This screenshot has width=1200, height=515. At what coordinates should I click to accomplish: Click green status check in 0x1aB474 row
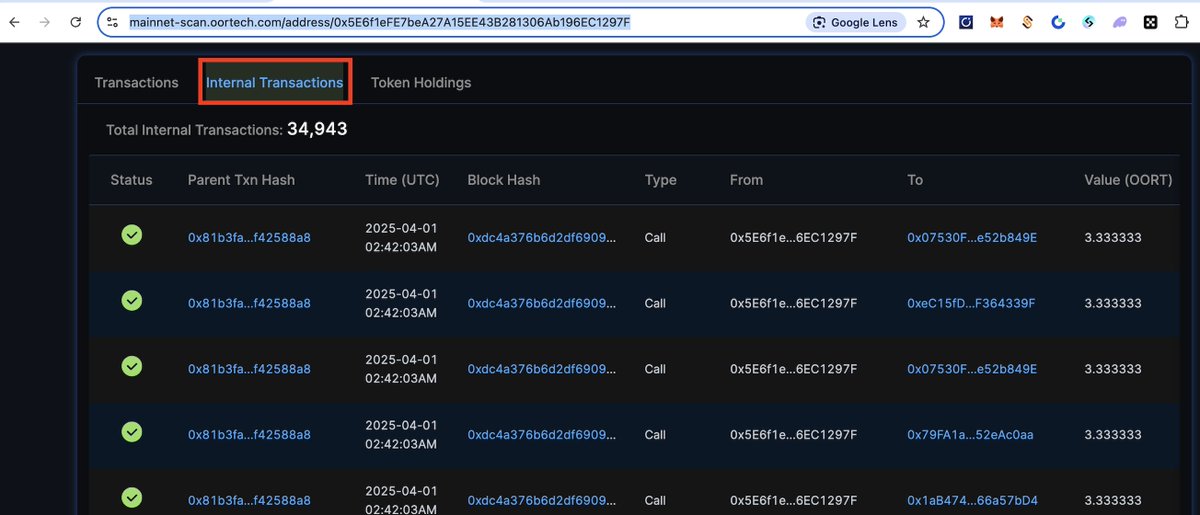pyautogui.click(x=131, y=498)
